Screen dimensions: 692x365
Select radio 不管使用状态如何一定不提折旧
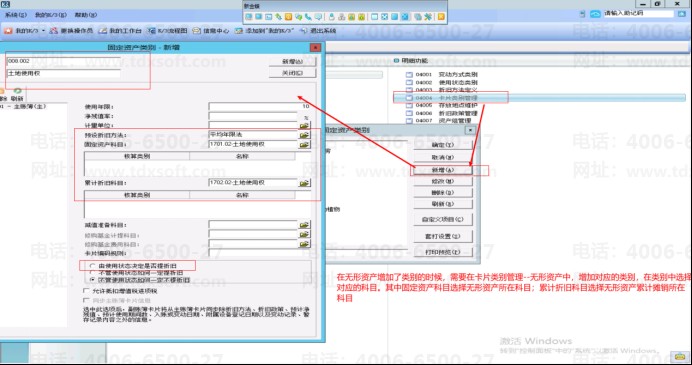[x=92, y=280]
